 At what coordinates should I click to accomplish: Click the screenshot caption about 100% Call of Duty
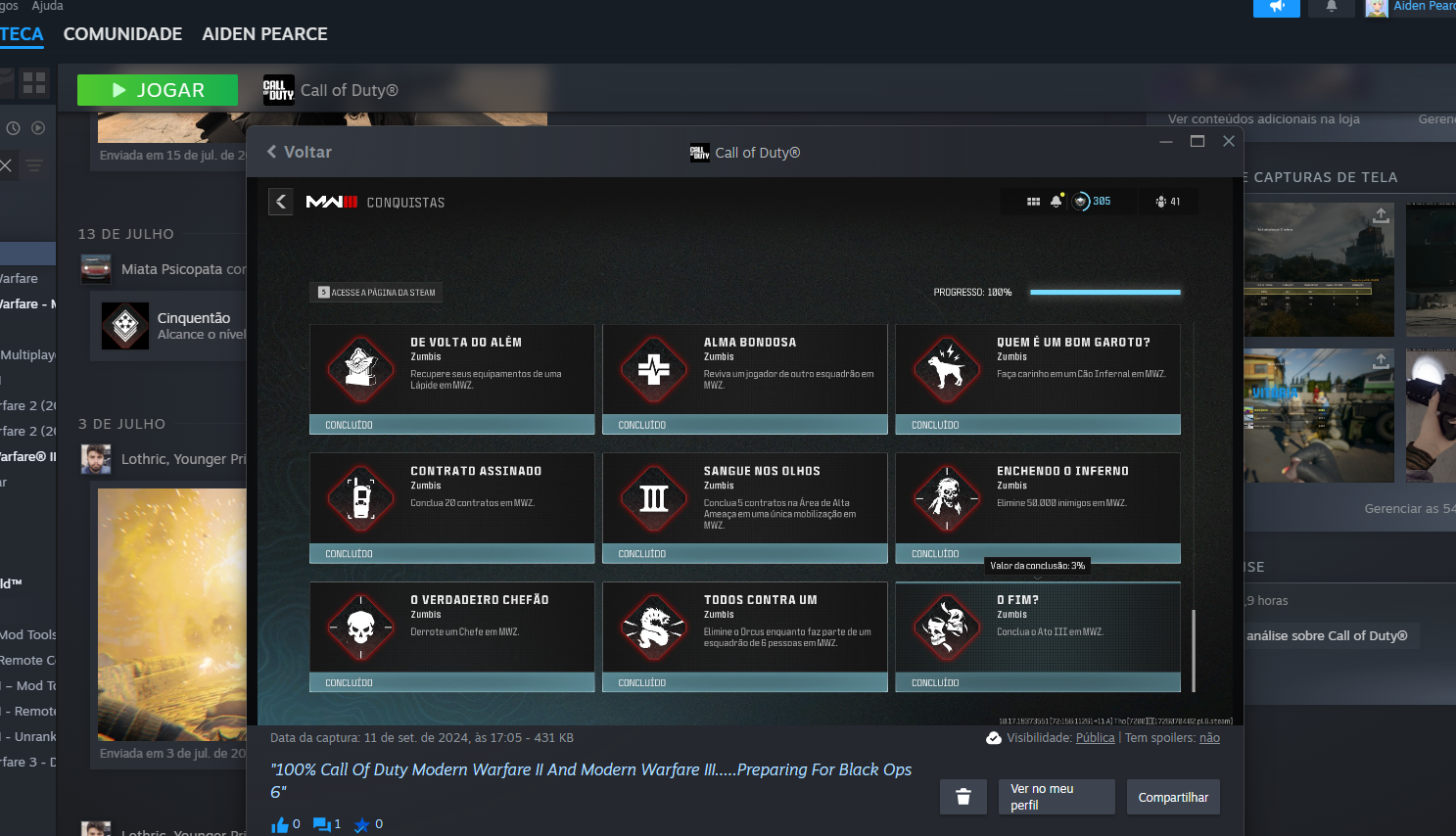[591, 780]
